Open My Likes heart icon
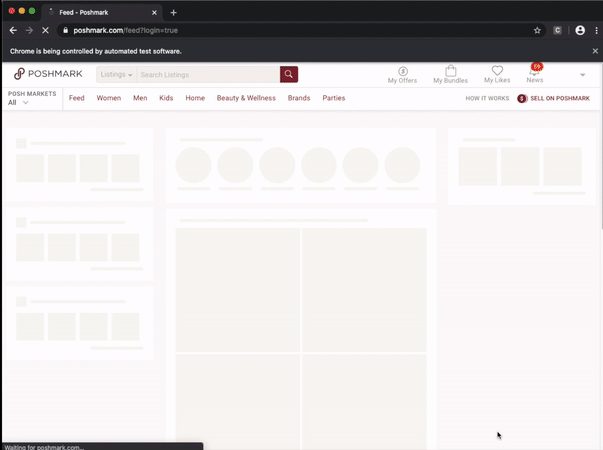Screen dimensions: 603x450 pos(497,72)
